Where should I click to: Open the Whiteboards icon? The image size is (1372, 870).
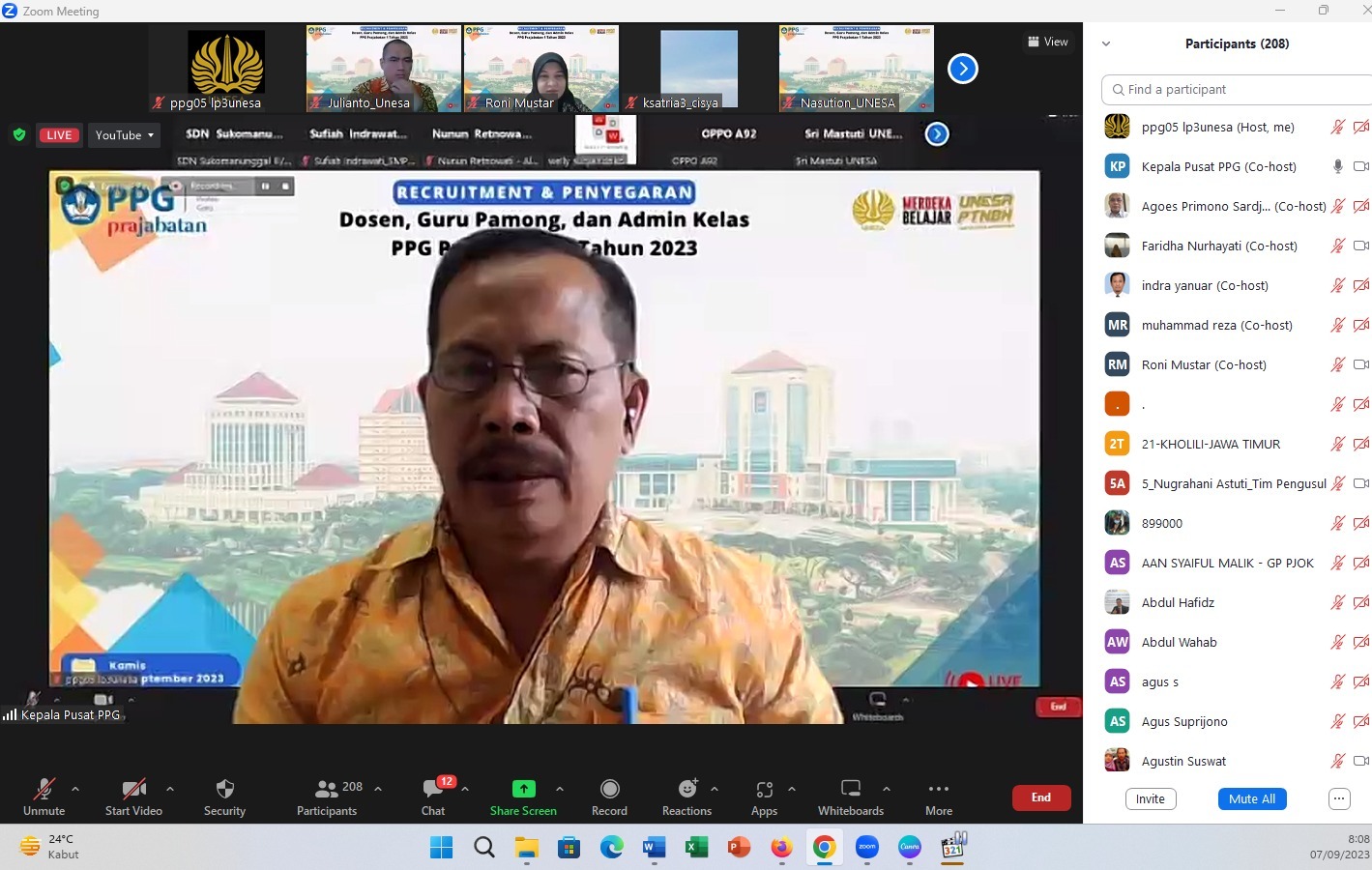pos(851,789)
